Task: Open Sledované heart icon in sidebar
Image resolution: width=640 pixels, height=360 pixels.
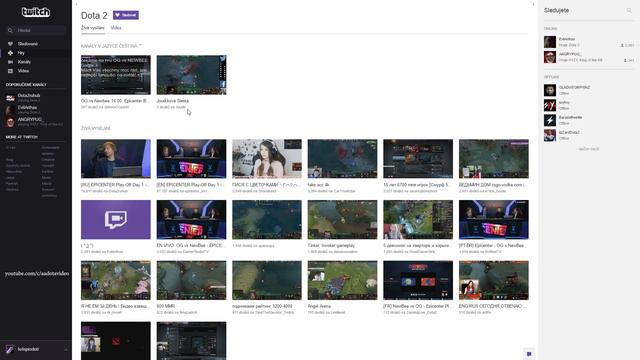Action: (10, 44)
